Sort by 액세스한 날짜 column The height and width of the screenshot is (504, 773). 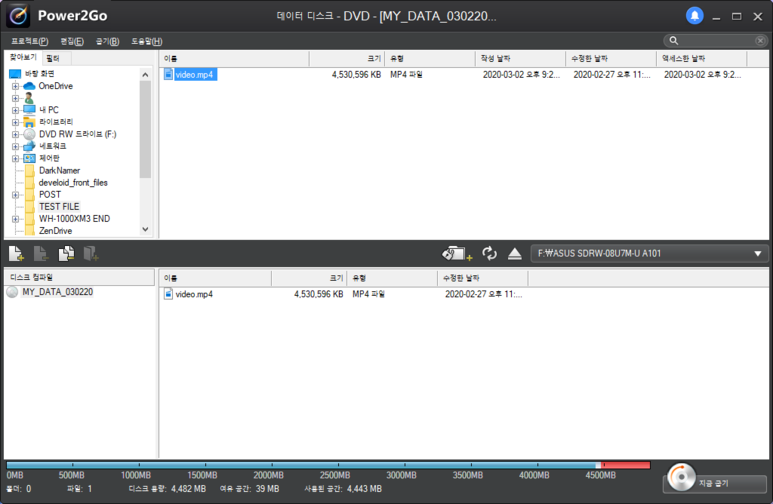pyautogui.click(x=702, y=59)
